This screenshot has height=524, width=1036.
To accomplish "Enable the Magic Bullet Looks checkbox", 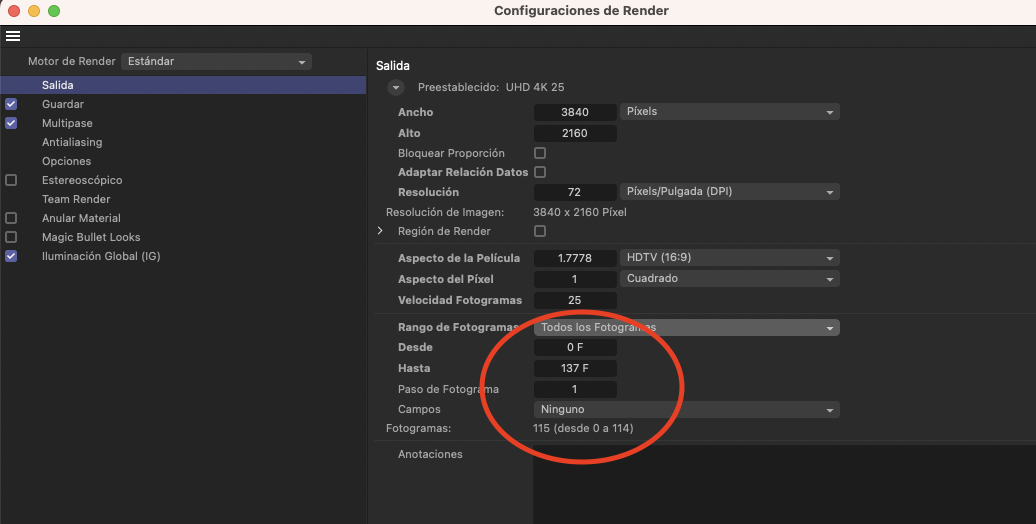I will [11, 237].
